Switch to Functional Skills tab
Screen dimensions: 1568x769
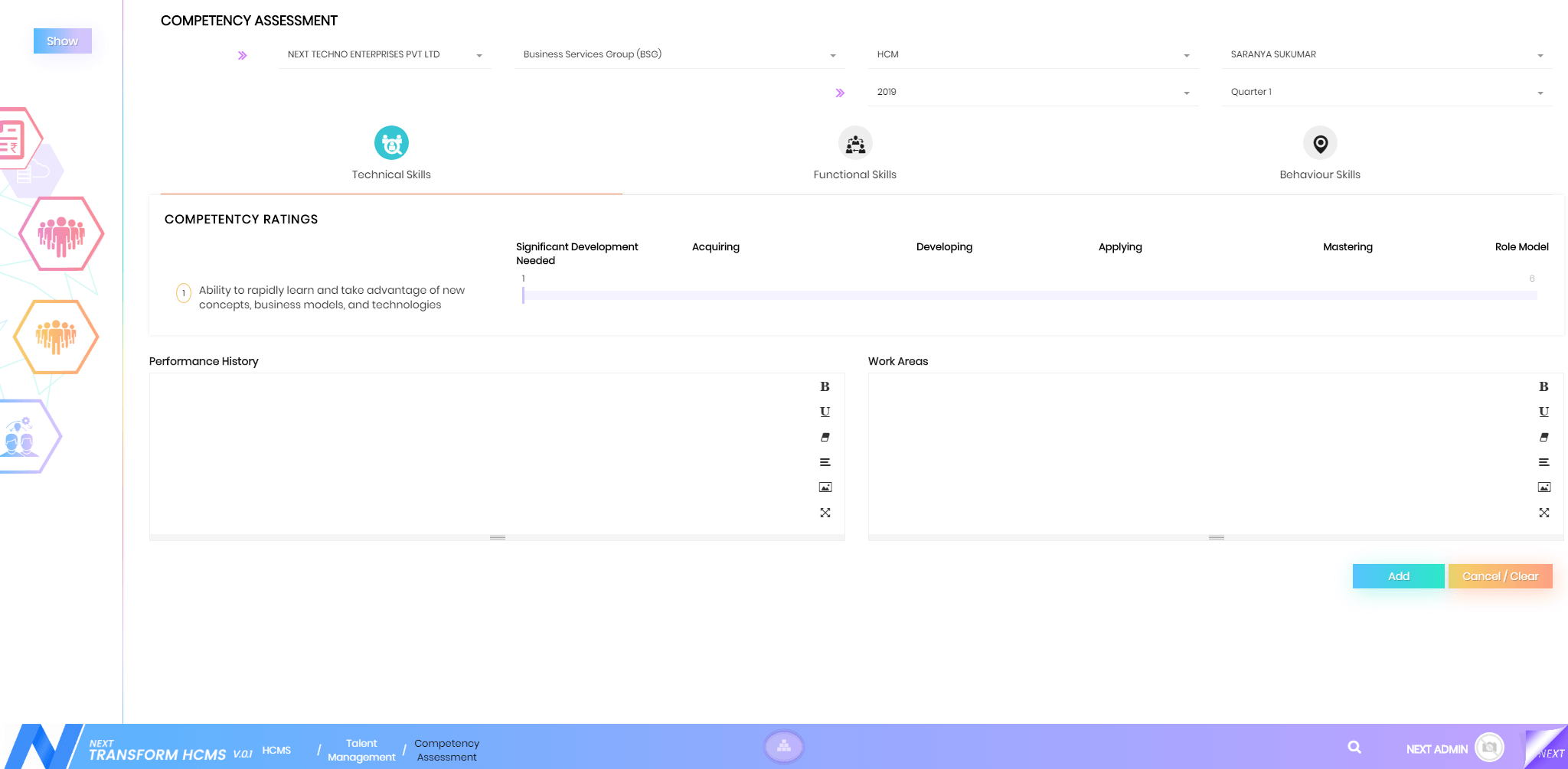[x=854, y=154]
